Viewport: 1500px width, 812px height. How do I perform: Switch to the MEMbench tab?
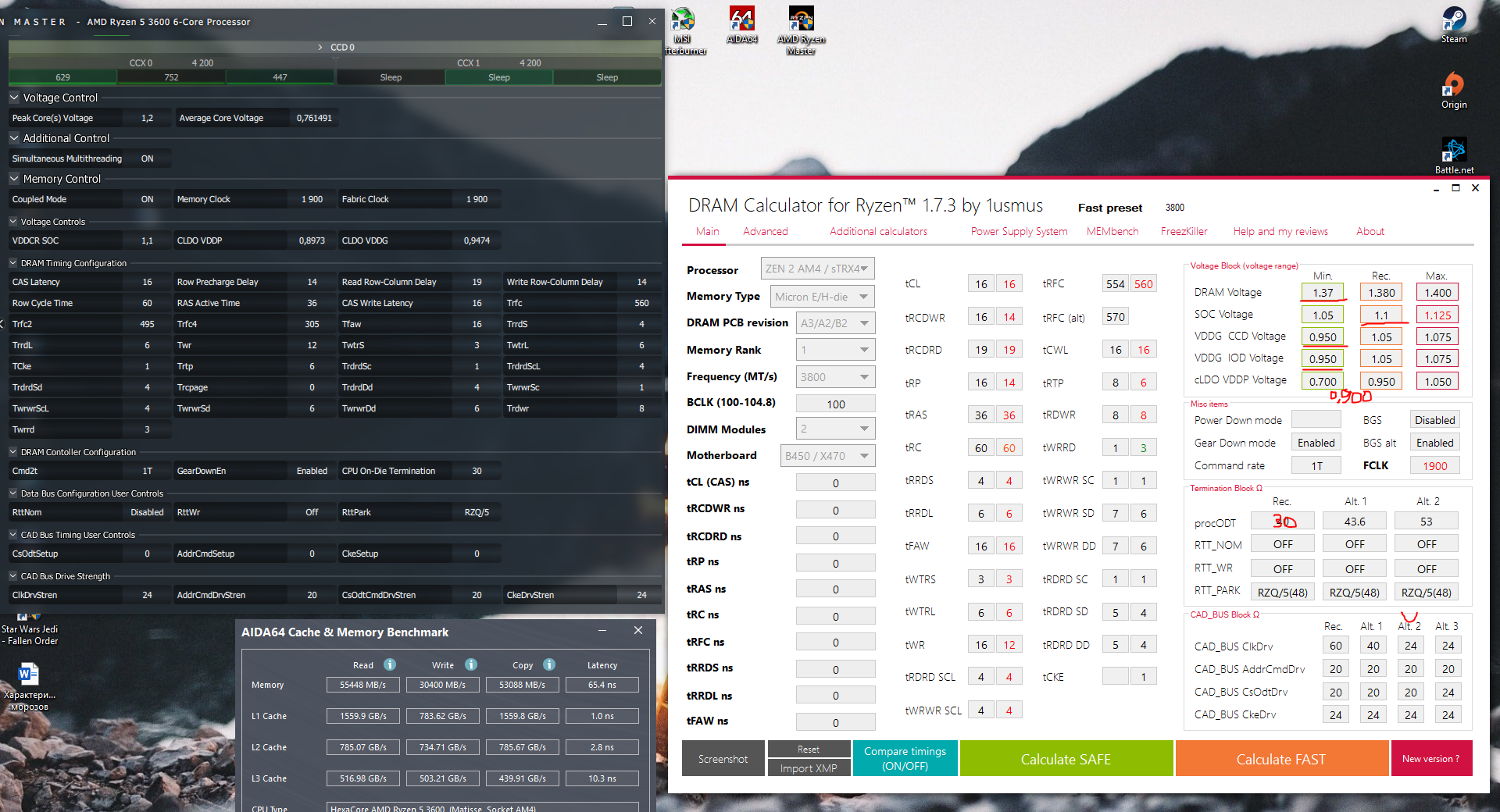[x=1112, y=231]
